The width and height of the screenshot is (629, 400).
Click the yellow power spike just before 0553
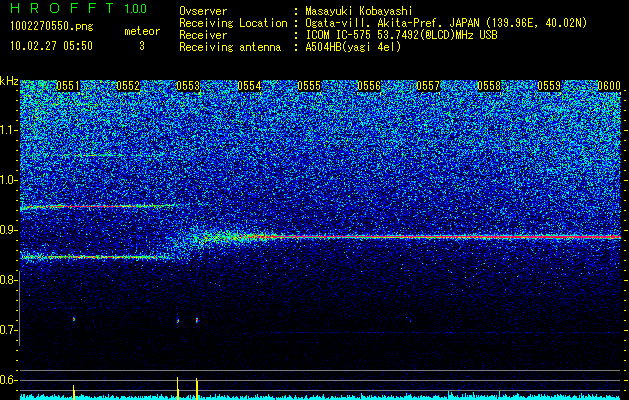click(178, 388)
